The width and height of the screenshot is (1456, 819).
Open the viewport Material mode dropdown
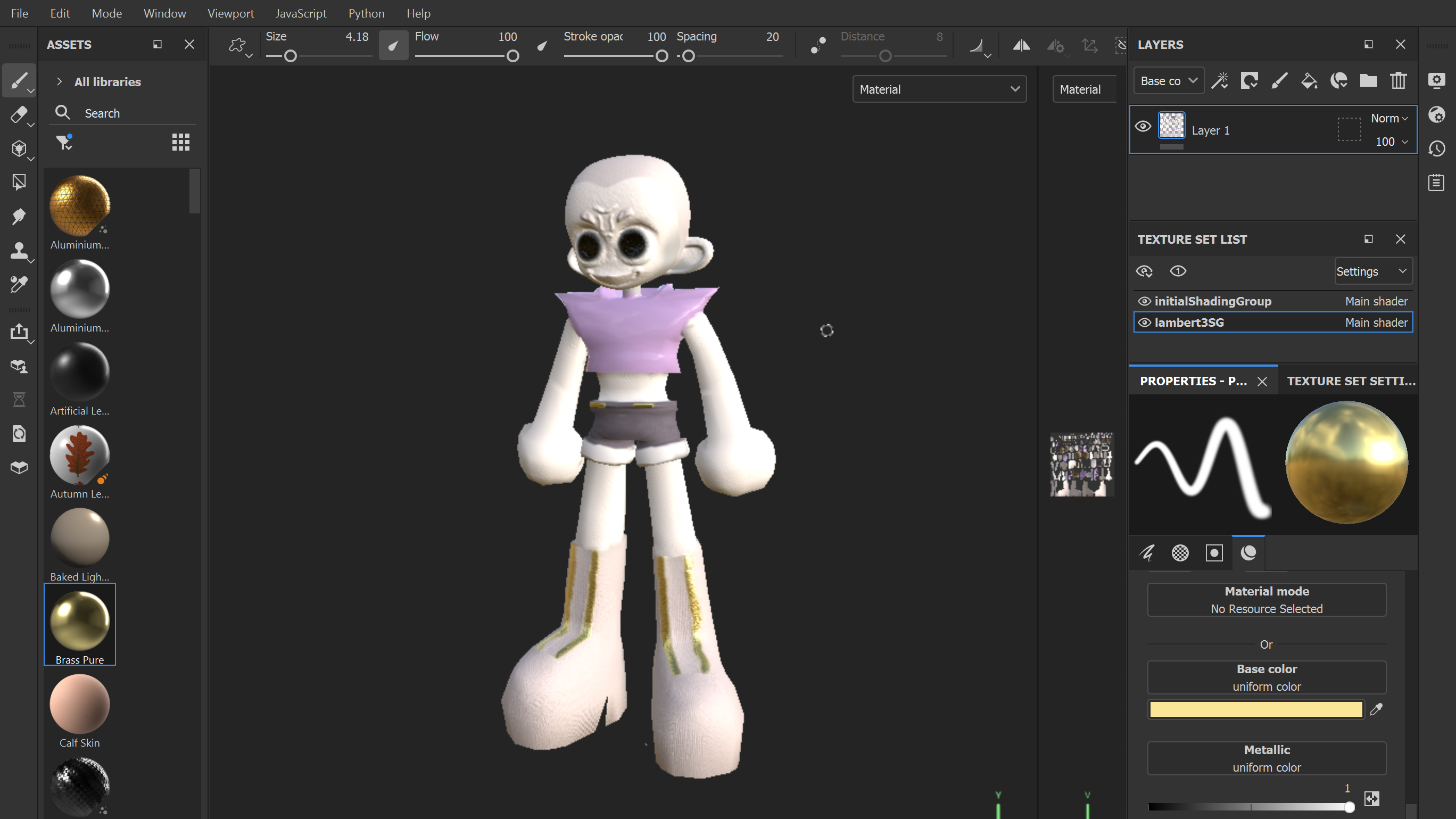tap(939, 89)
